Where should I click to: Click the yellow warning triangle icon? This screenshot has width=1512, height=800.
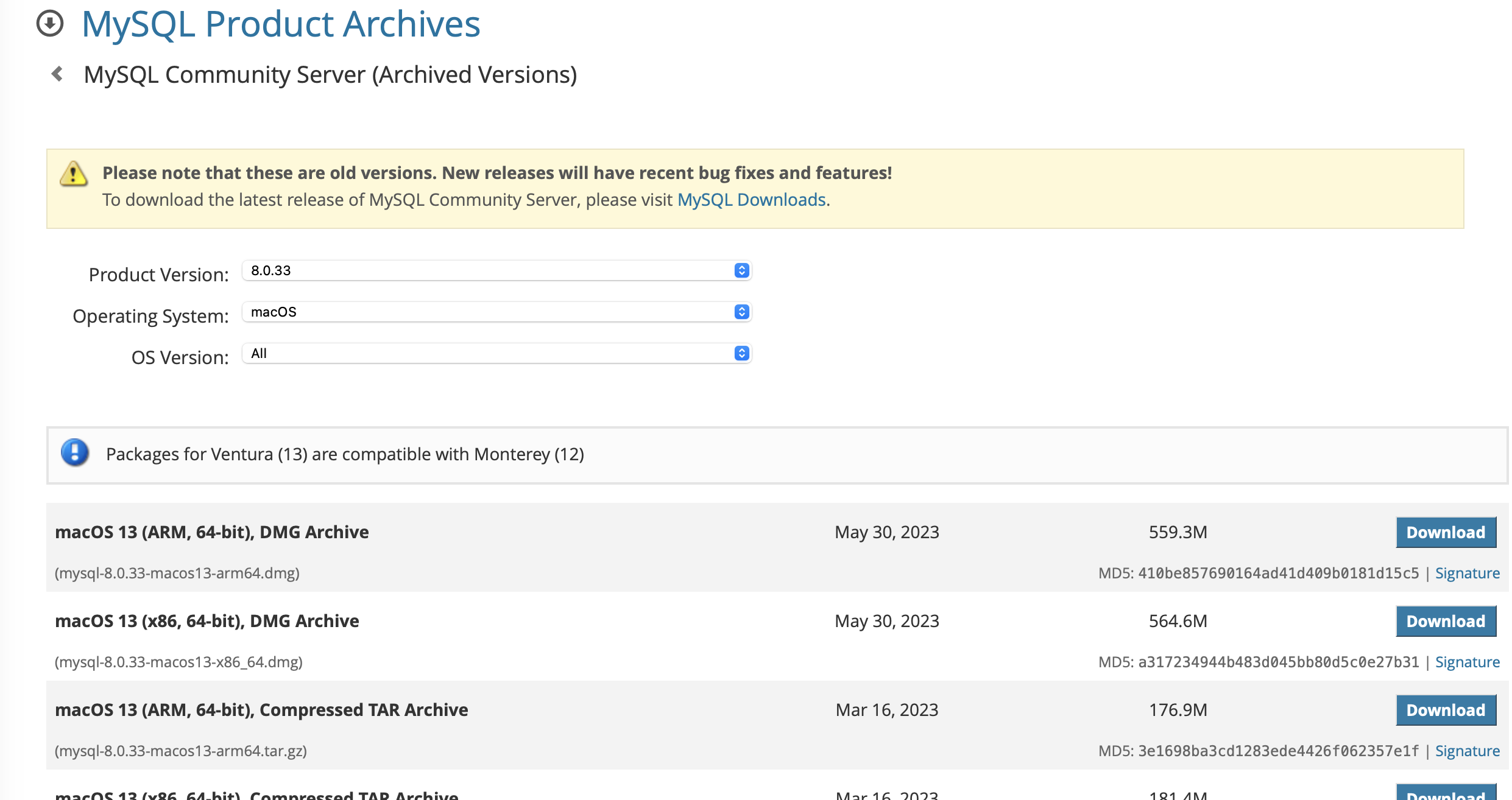tap(74, 174)
